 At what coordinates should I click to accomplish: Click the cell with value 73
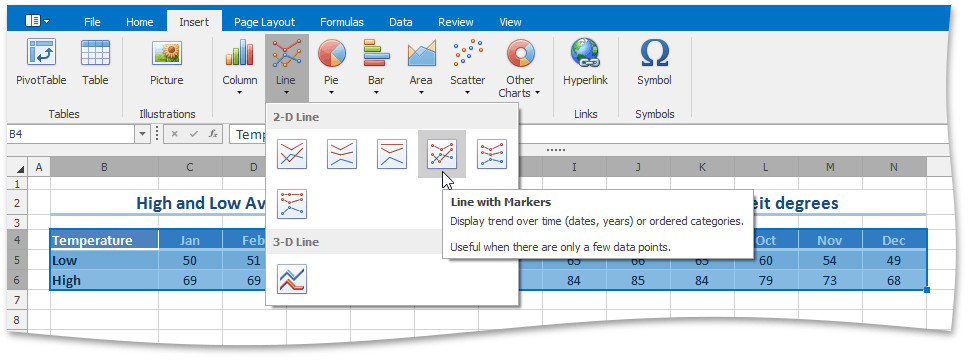click(830, 280)
